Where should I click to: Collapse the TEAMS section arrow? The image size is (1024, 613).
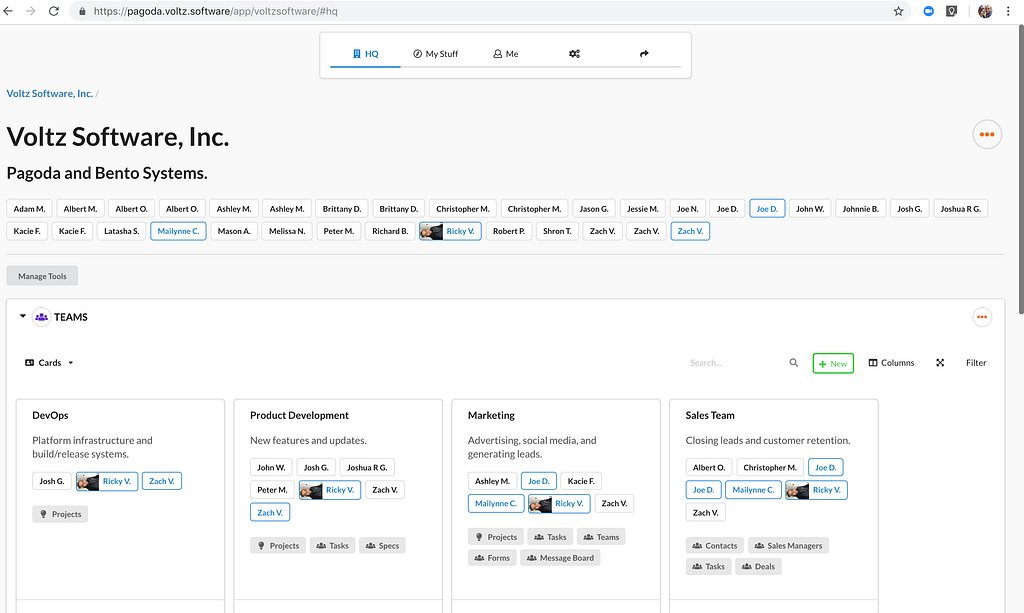(x=23, y=316)
